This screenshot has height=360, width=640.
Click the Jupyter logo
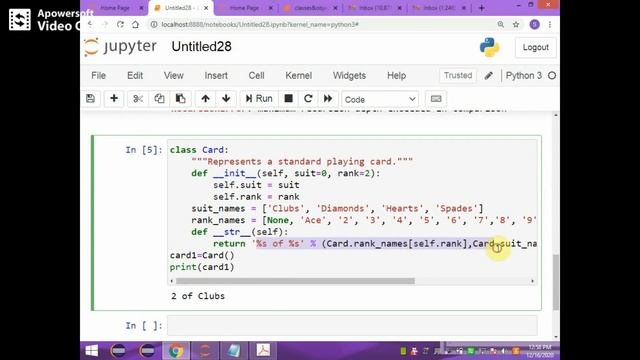(x=120, y=47)
